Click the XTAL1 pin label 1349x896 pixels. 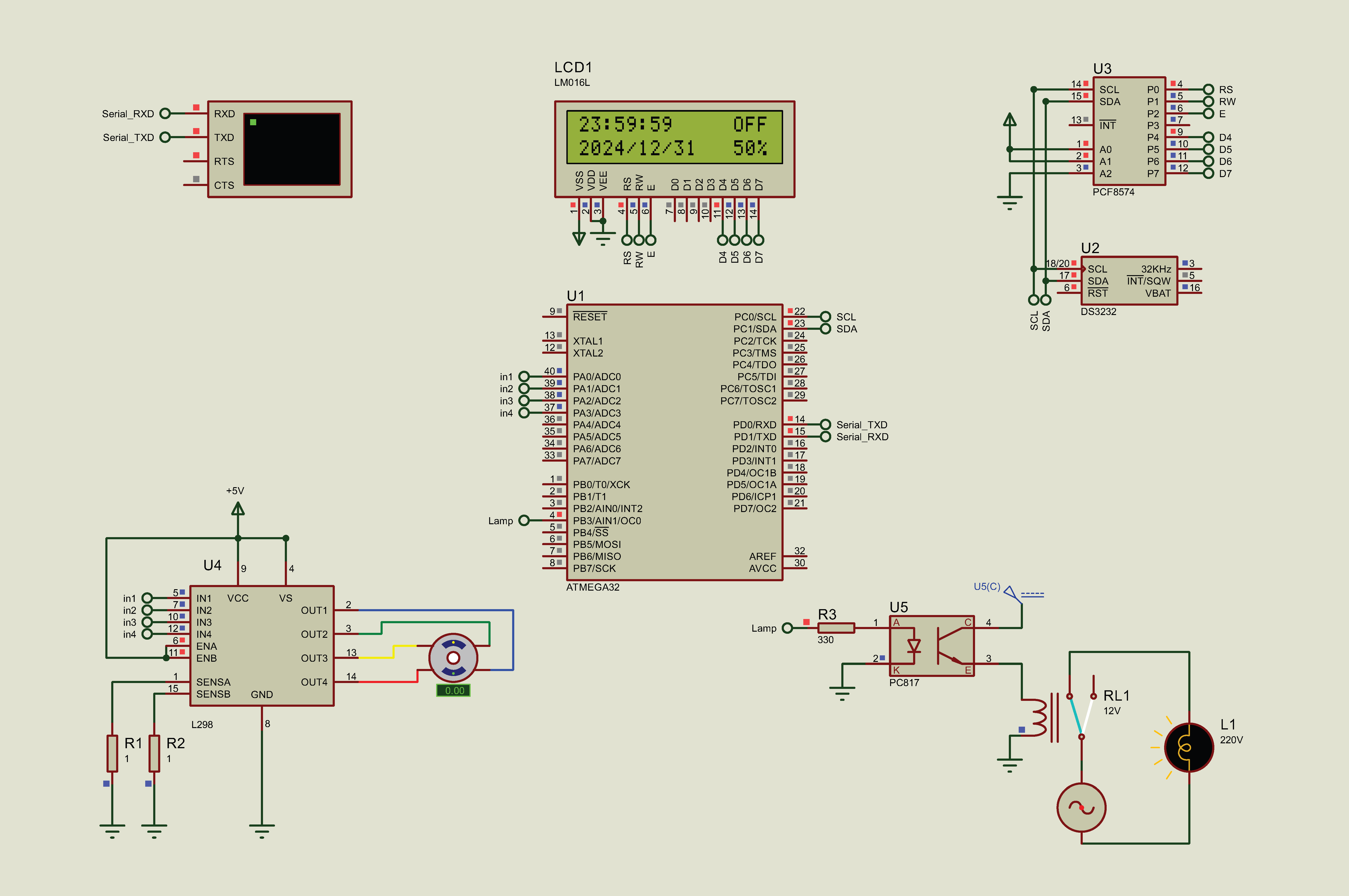coord(588,341)
